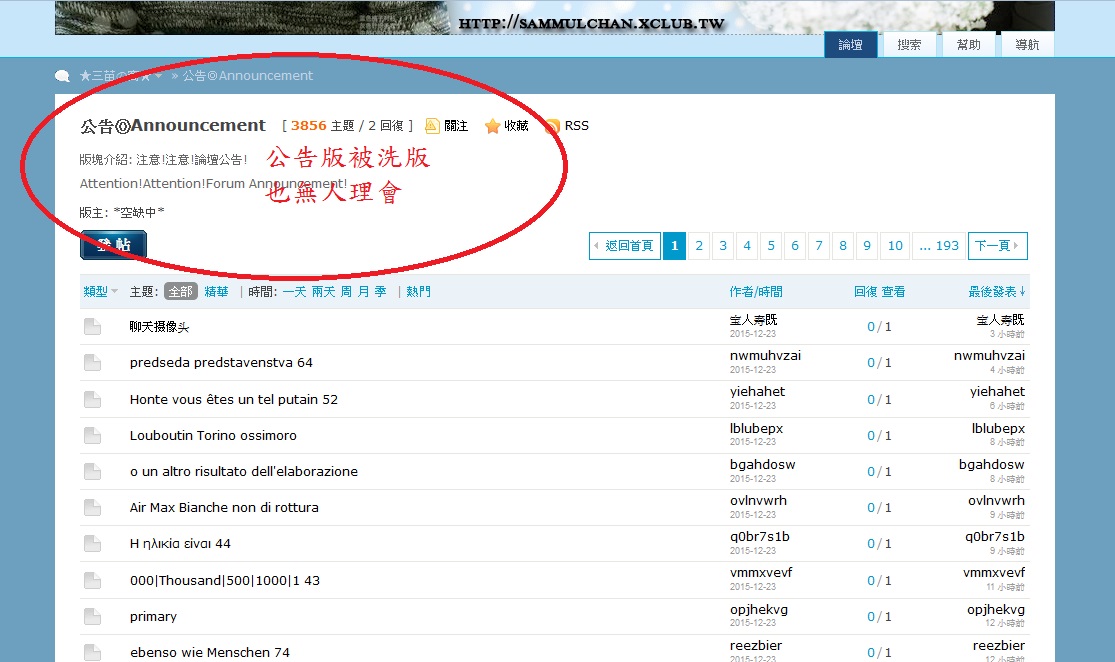Viewport: 1115px width, 662px height.
Task: Open the 最後發表 sort dropdown
Action: coord(996,292)
